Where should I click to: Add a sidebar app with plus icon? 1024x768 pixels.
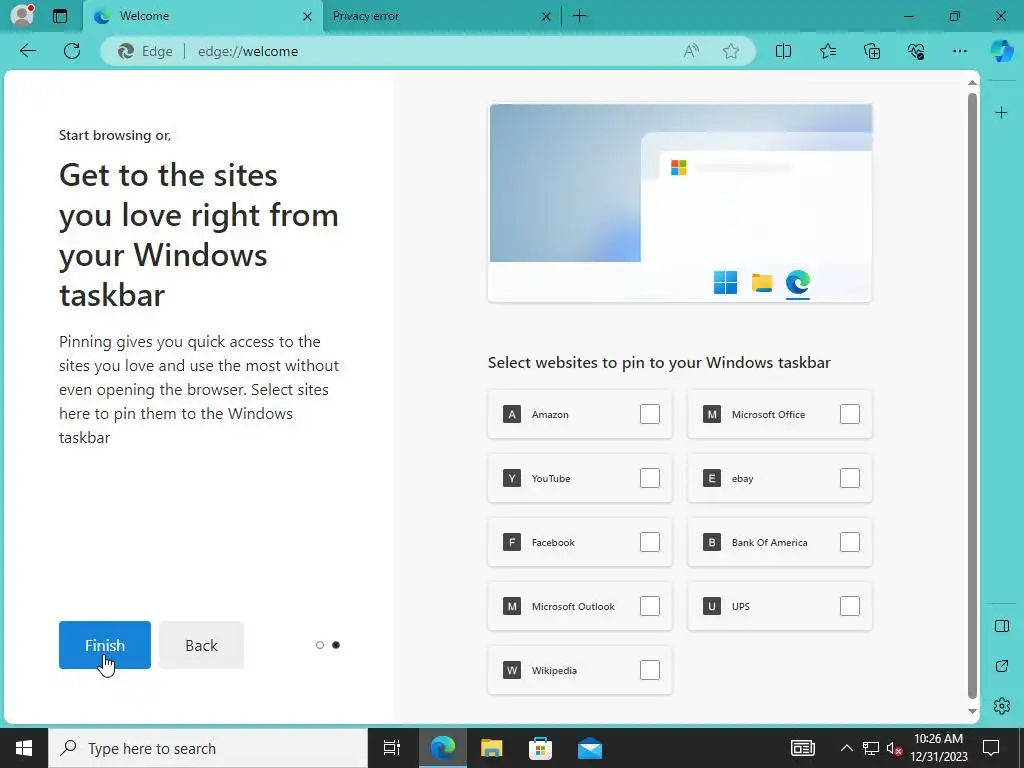coord(1001,113)
